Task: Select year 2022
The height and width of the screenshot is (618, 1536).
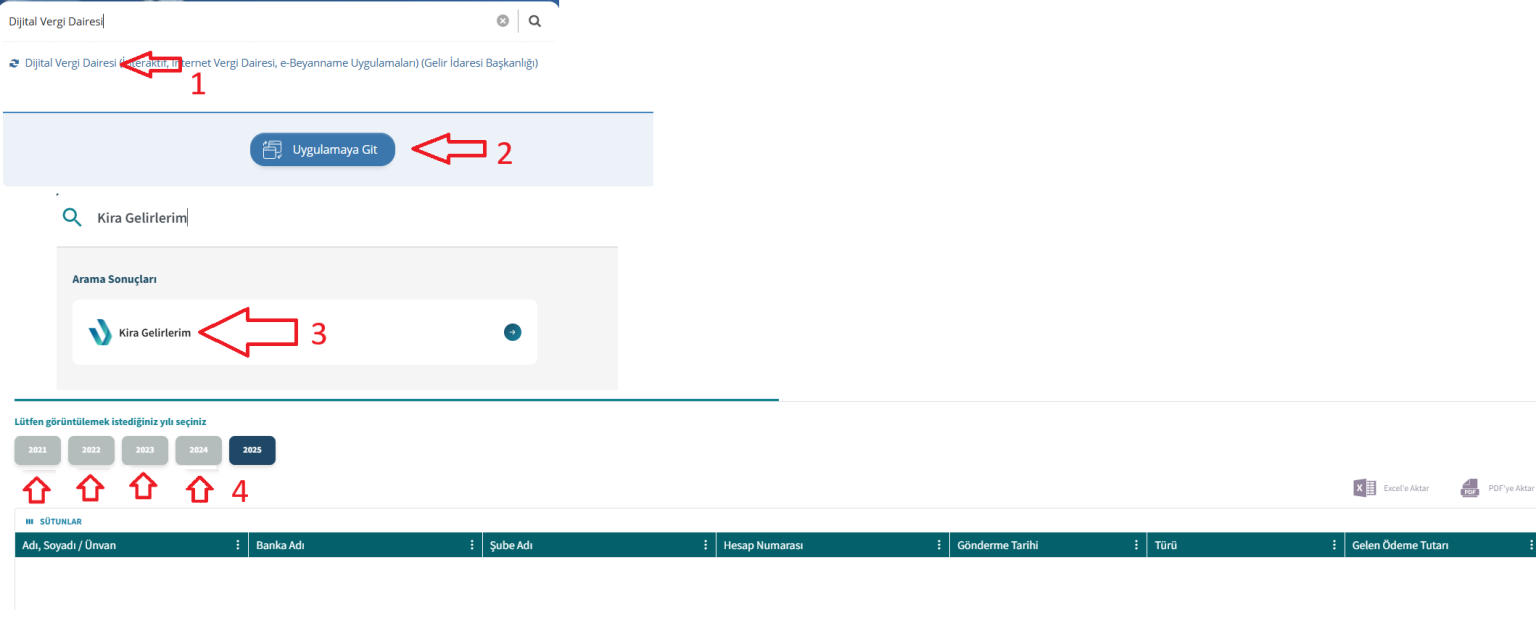Action: point(91,450)
